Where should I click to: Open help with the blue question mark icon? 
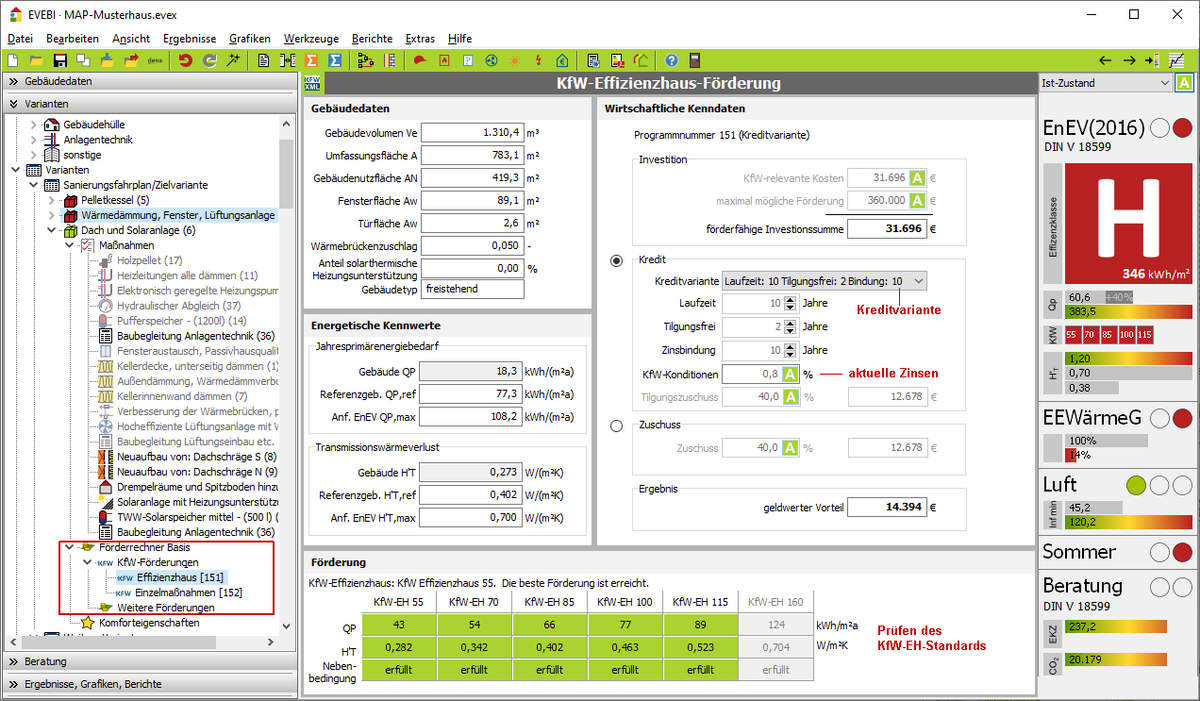(671, 60)
